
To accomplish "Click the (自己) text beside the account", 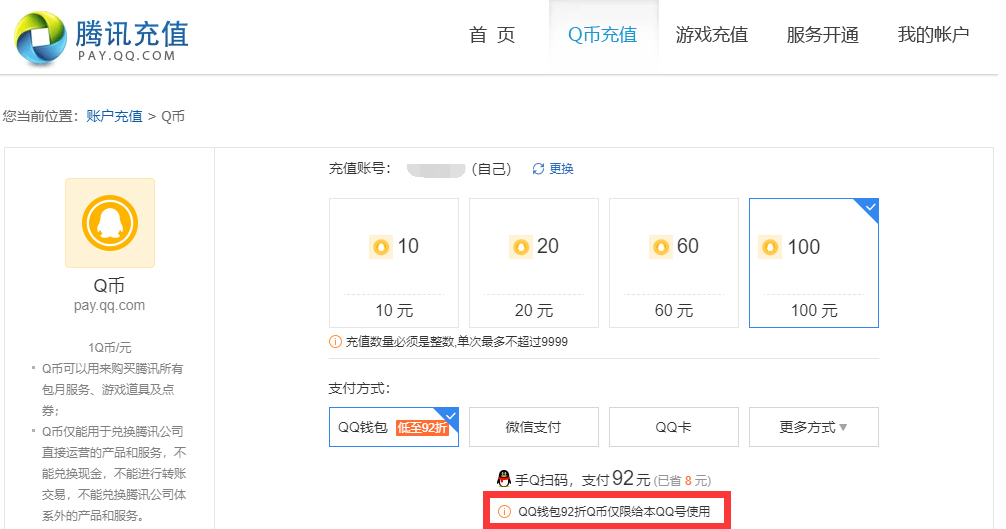I will (491, 169).
